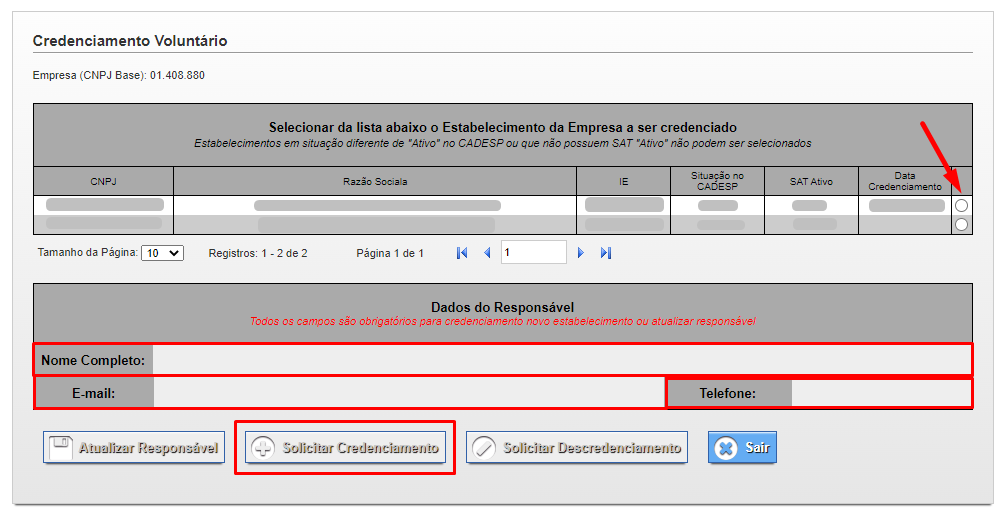The width and height of the screenshot is (1004, 515).
Task: Go to the next page arrow
Action: coord(581,253)
